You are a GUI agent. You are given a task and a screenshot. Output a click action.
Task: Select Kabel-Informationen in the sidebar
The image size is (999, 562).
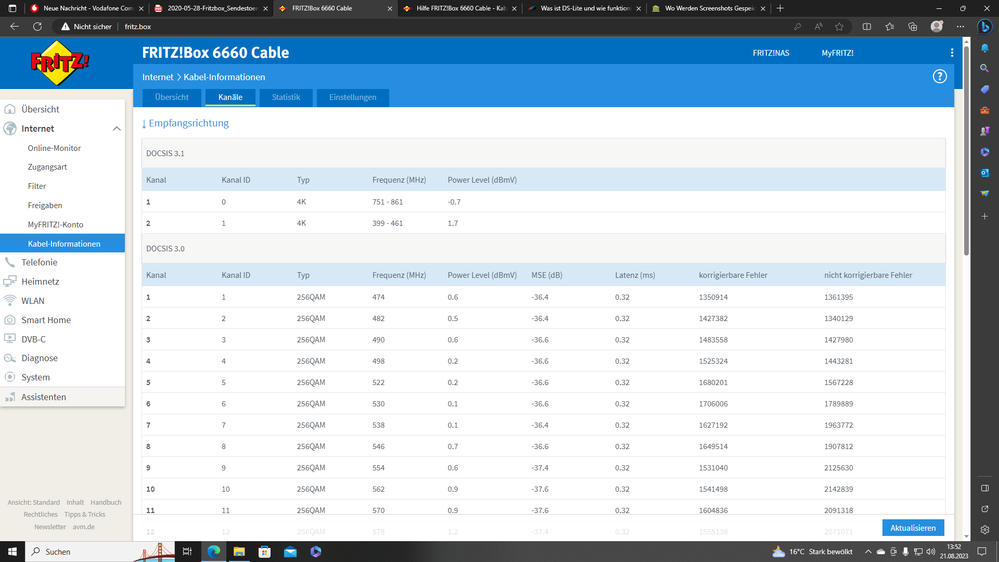62,243
